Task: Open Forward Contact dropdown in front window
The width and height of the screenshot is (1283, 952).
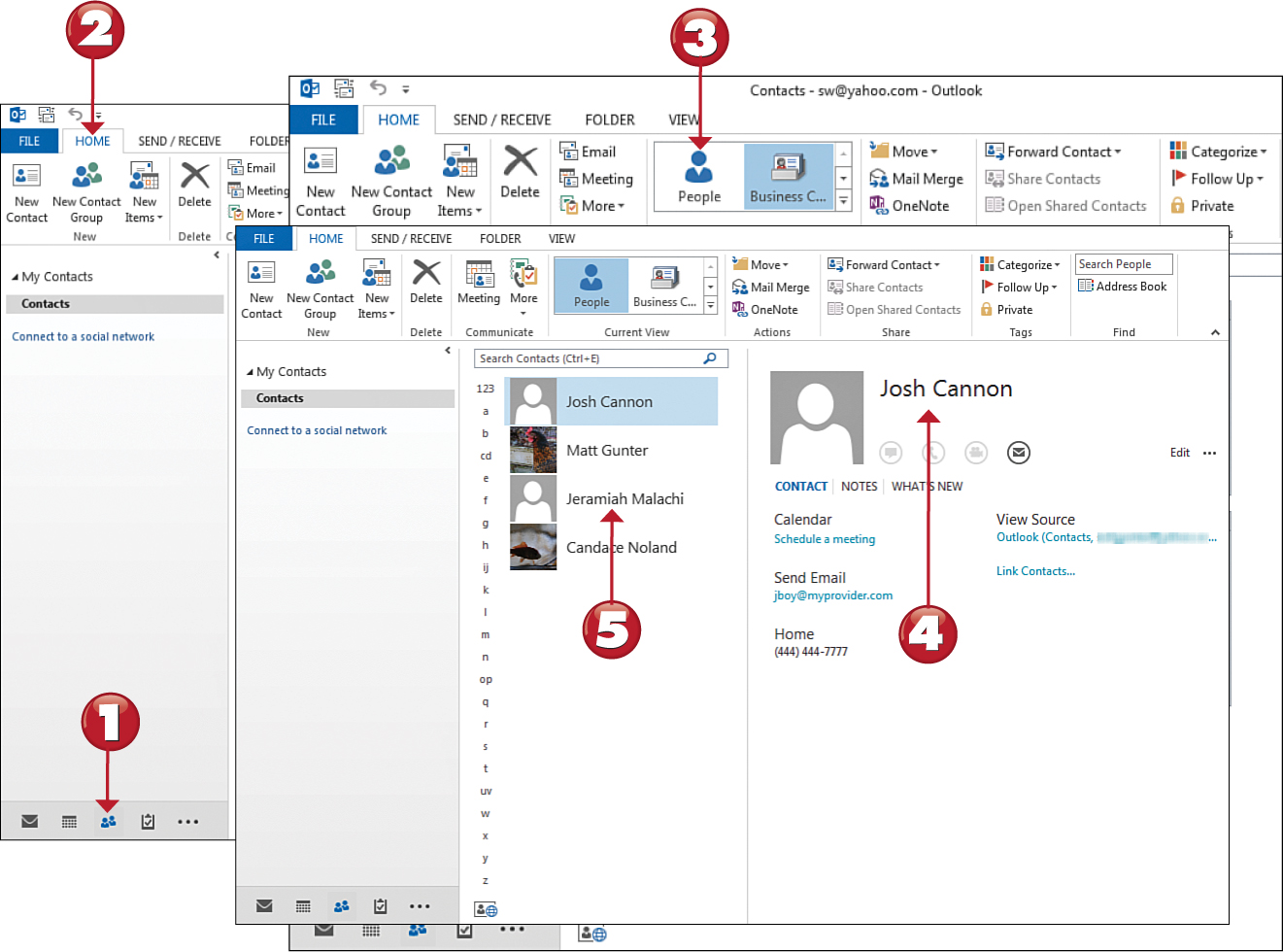Action: click(884, 264)
